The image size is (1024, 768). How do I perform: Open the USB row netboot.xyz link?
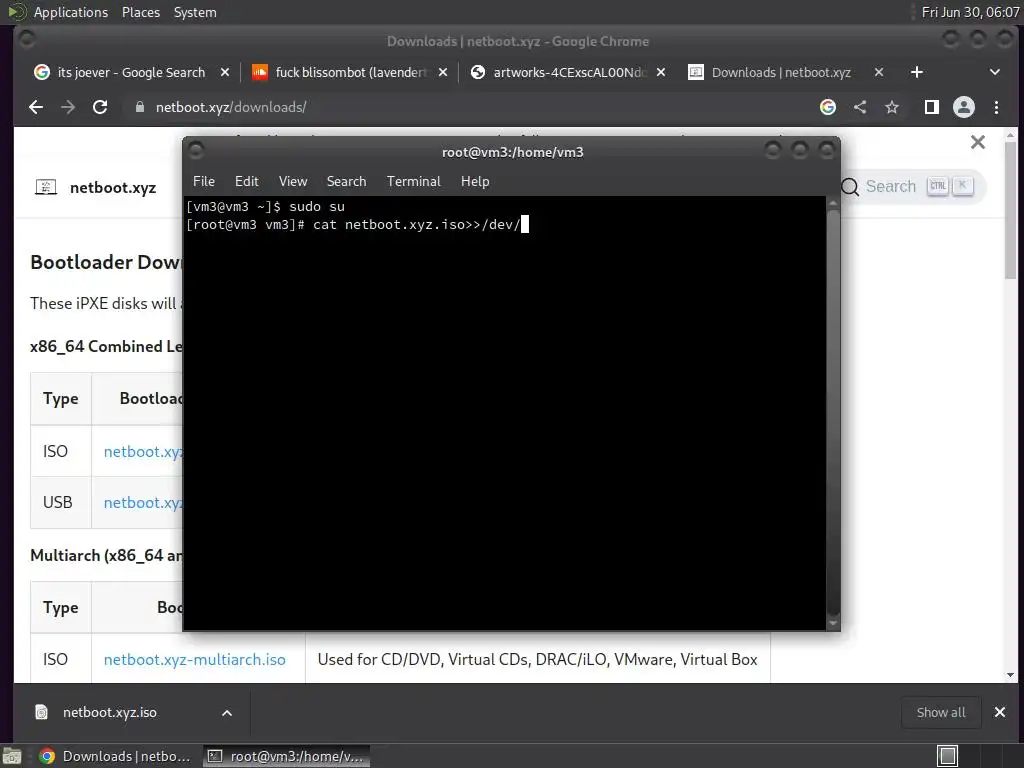143,502
